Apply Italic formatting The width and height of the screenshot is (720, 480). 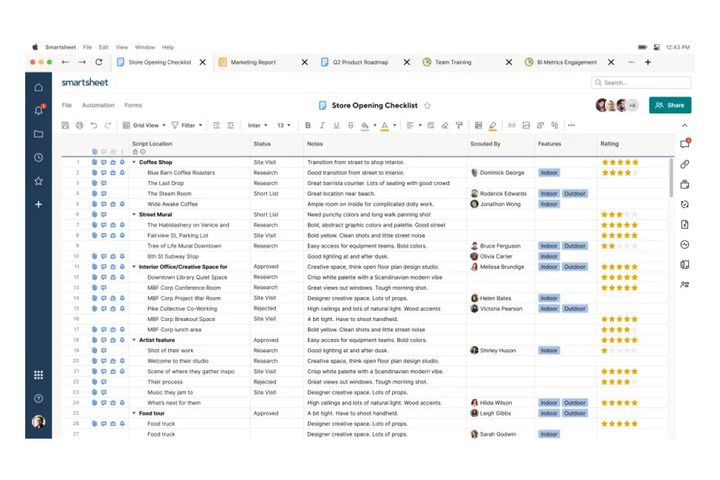coord(322,125)
